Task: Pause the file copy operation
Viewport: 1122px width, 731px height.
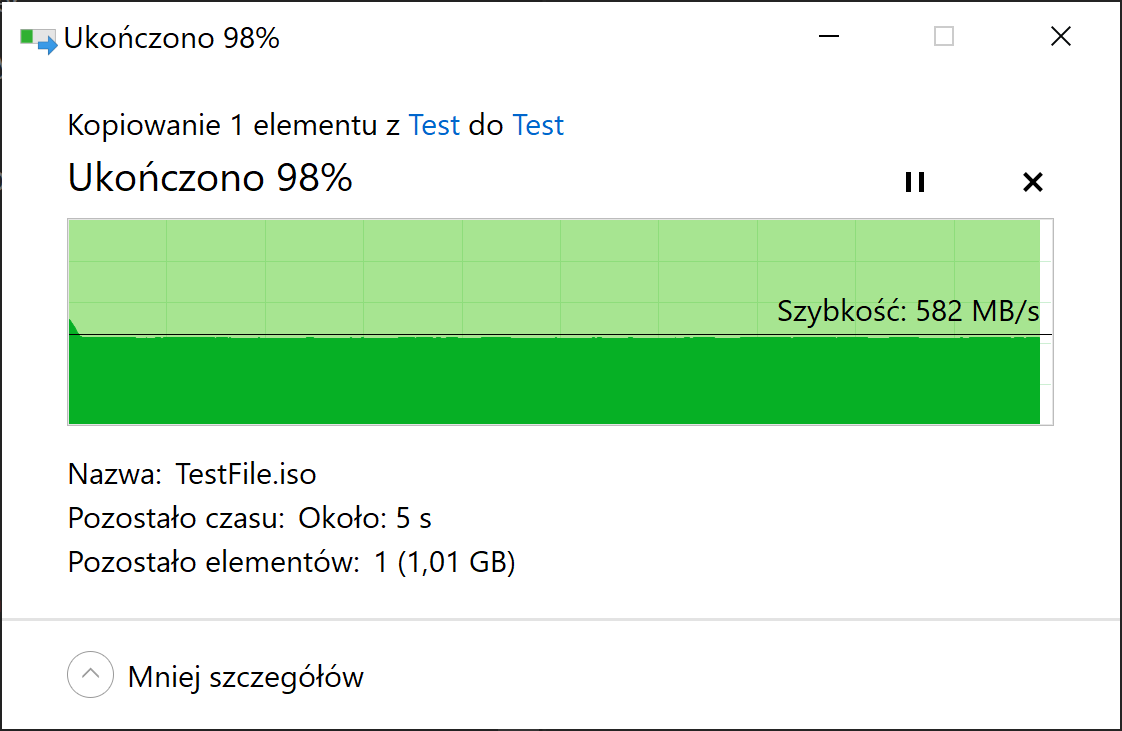Action: click(x=914, y=182)
